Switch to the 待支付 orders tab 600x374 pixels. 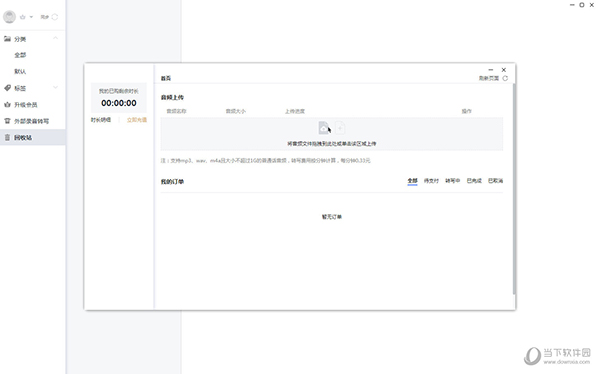(431, 181)
